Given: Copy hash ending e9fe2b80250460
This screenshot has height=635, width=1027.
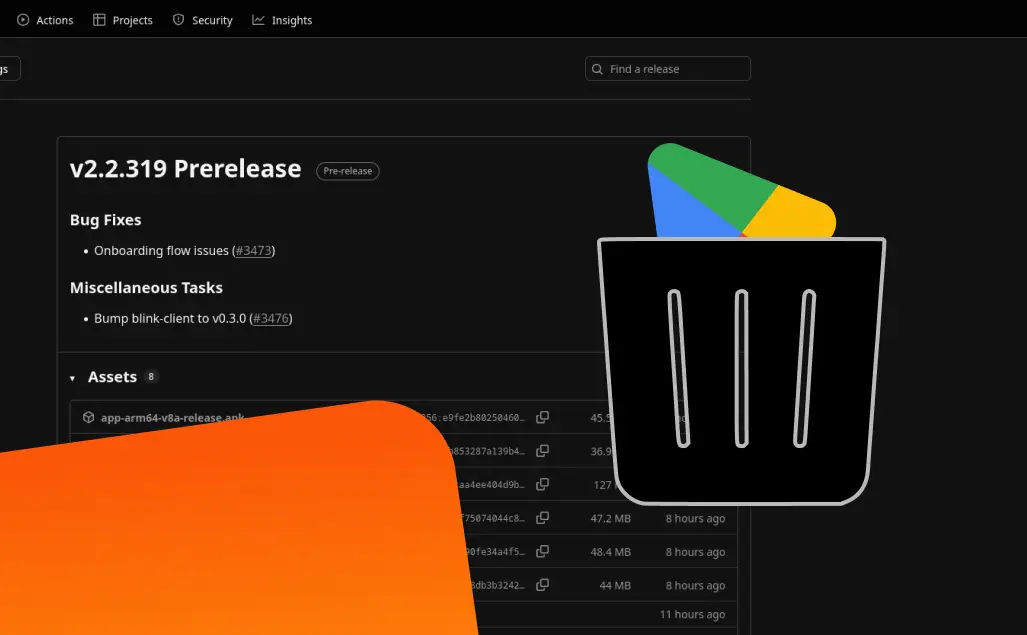Looking at the screenshot, I should 542,418.
